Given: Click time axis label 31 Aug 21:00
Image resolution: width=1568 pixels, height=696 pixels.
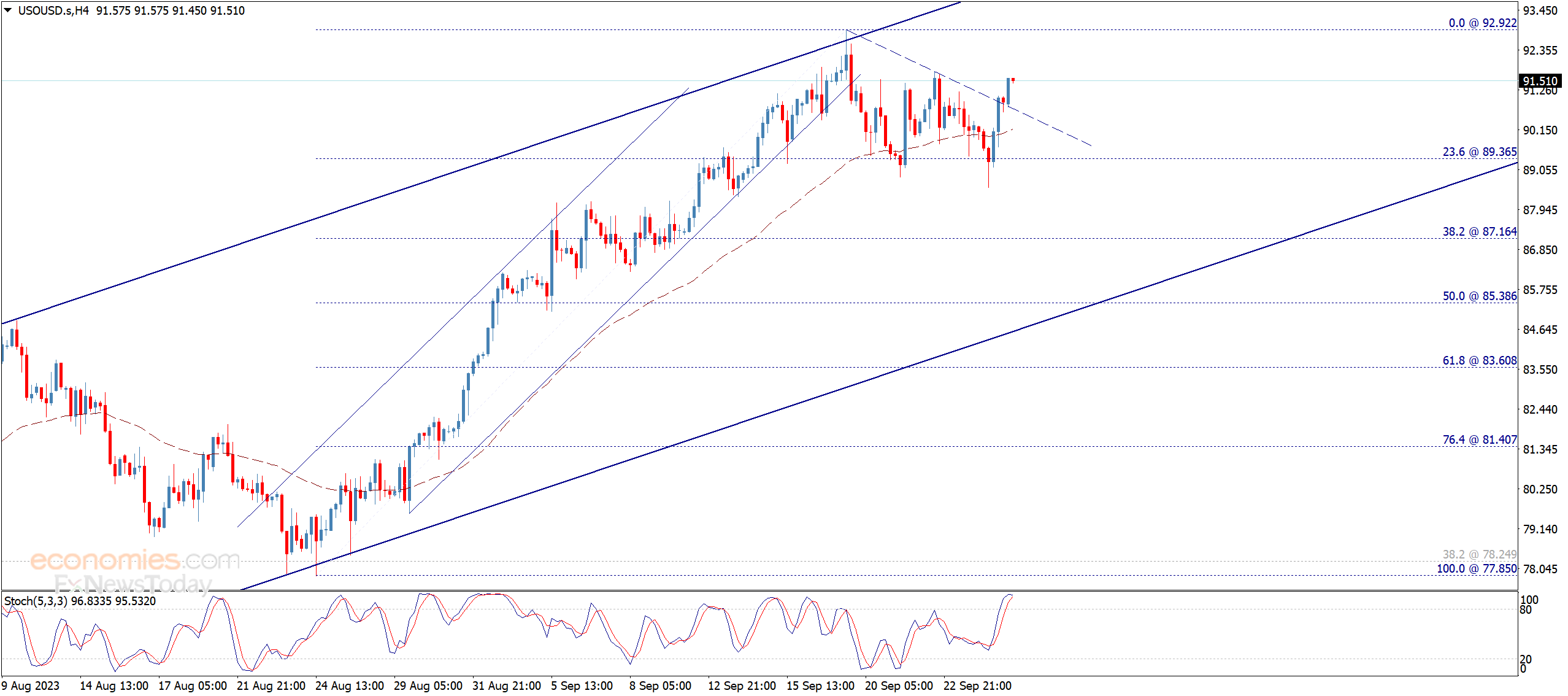Looking at the screenshot, I should coord(507,686).
